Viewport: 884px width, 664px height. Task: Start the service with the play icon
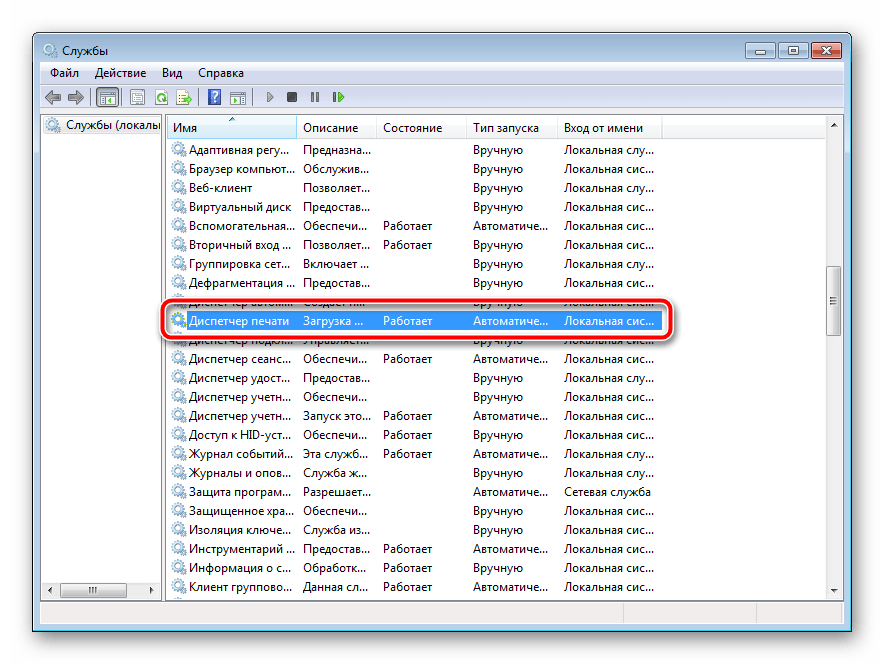point(270,97)
